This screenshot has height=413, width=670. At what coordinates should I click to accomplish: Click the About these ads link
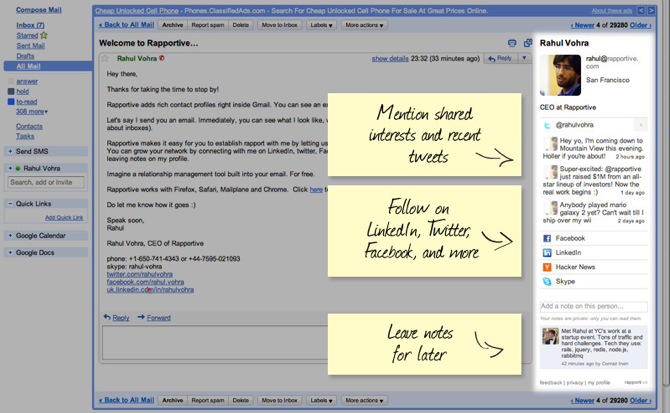point(611,11)
